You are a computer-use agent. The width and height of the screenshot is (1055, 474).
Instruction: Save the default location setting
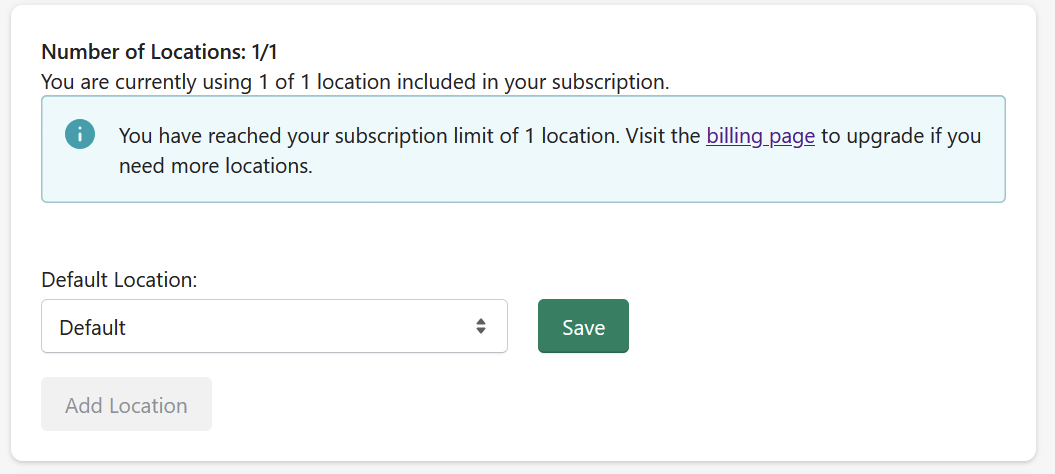click(583, 327)
